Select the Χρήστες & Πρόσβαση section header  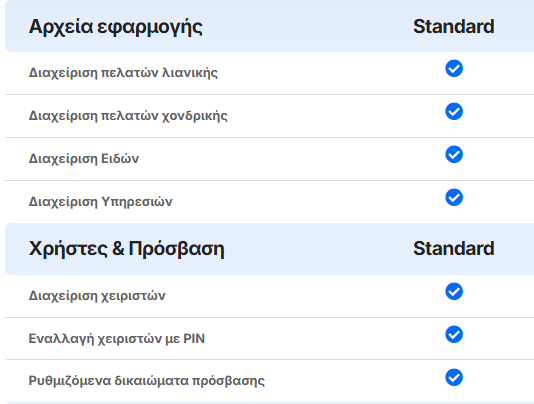point(269,249)
